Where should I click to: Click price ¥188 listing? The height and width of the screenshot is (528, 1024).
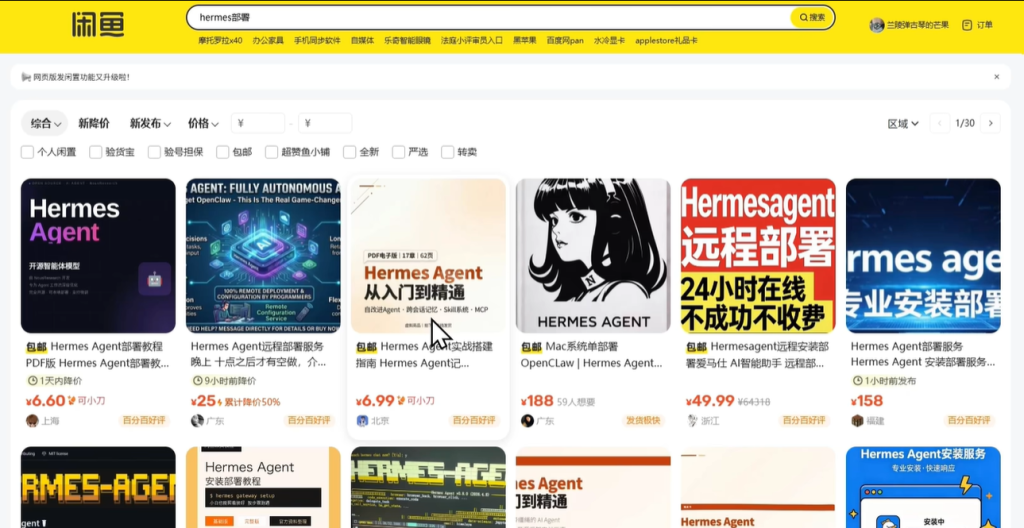point(536,401)
